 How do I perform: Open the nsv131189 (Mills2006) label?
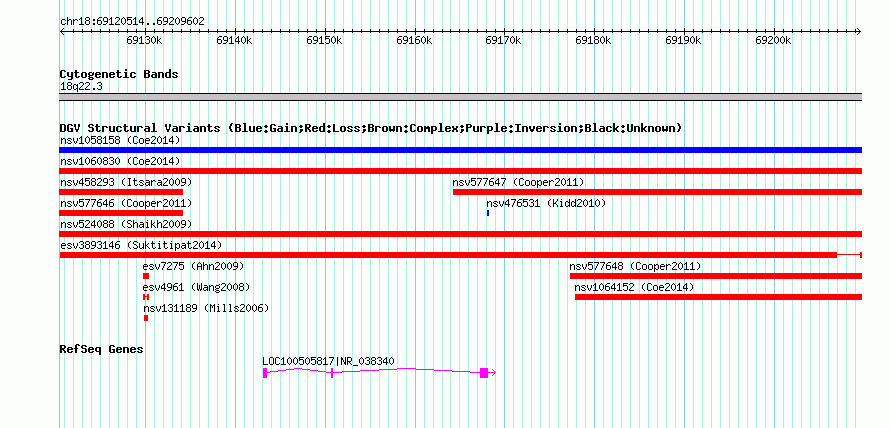206,308
